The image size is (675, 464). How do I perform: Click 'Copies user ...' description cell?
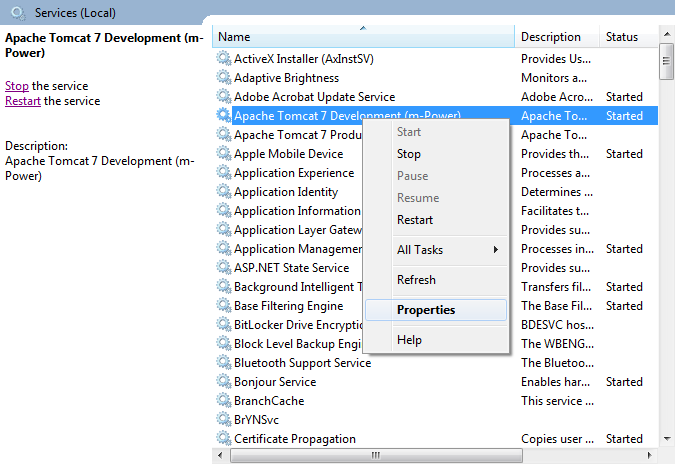(x=557, y=439)
